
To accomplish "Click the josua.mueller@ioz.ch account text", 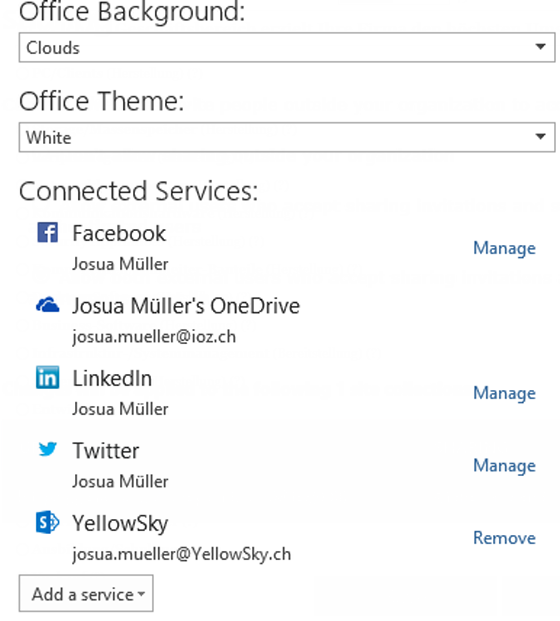I will 154,337.
